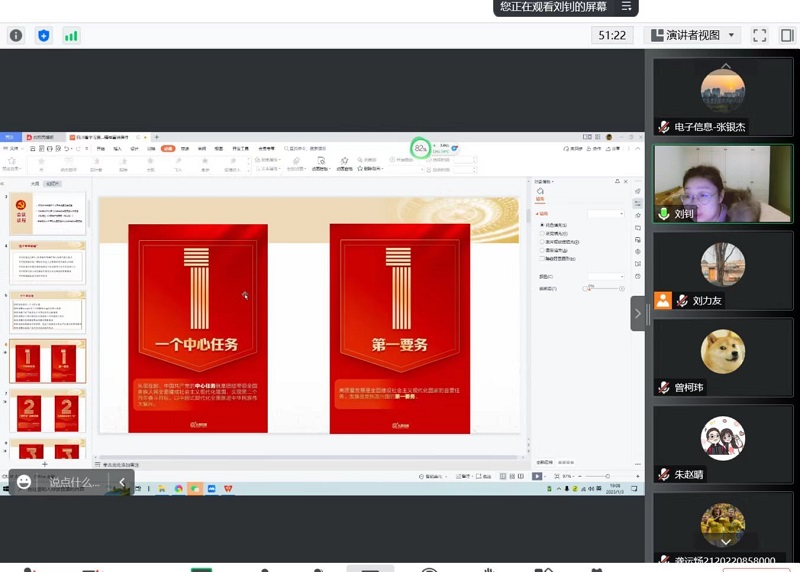Click the meeting info icon
Image resolution: width=800 pixels, height=572 pixels.
coord(16,36)
